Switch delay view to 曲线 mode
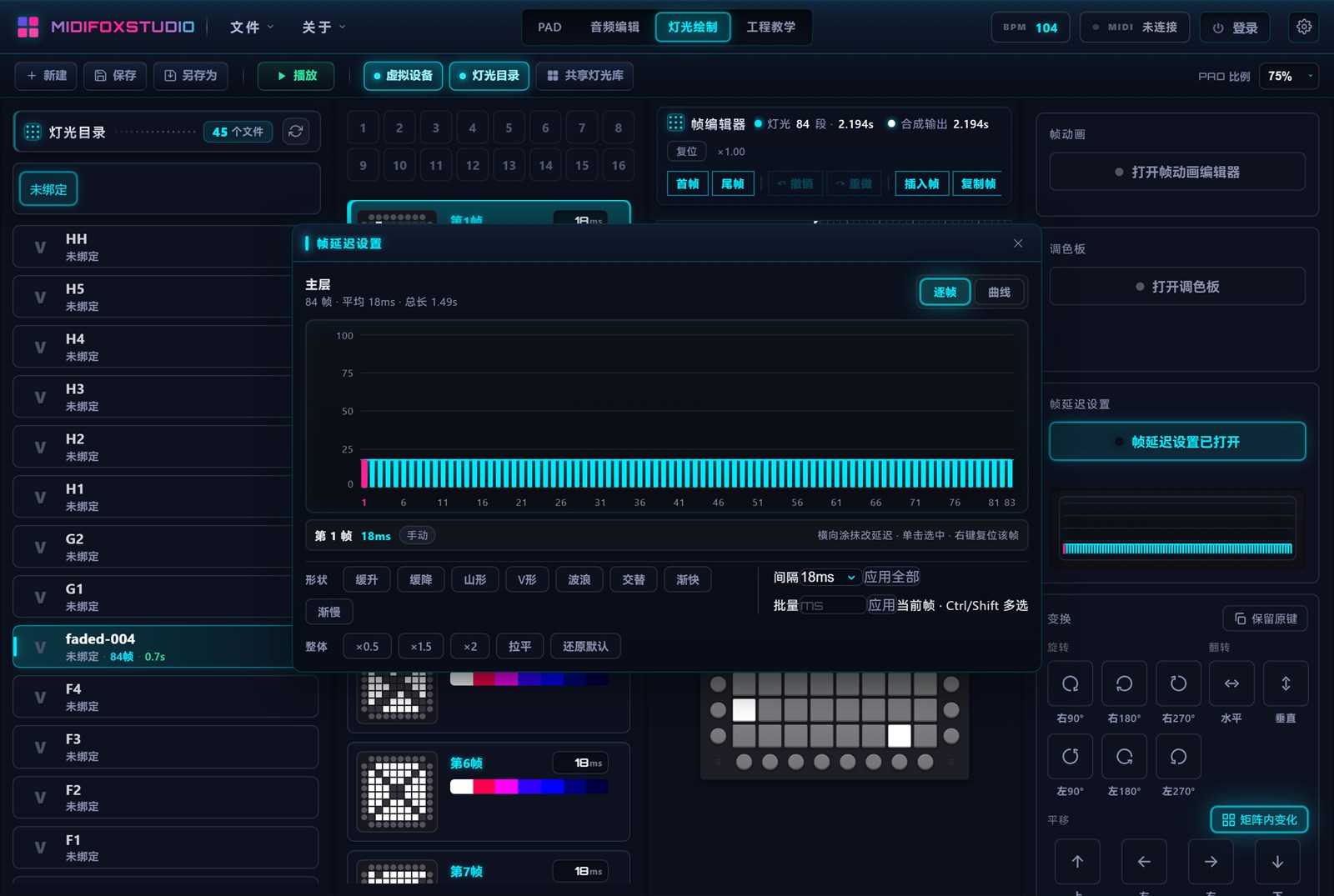This screenshot has width=1334, height=896. click(x=999, y=292)
